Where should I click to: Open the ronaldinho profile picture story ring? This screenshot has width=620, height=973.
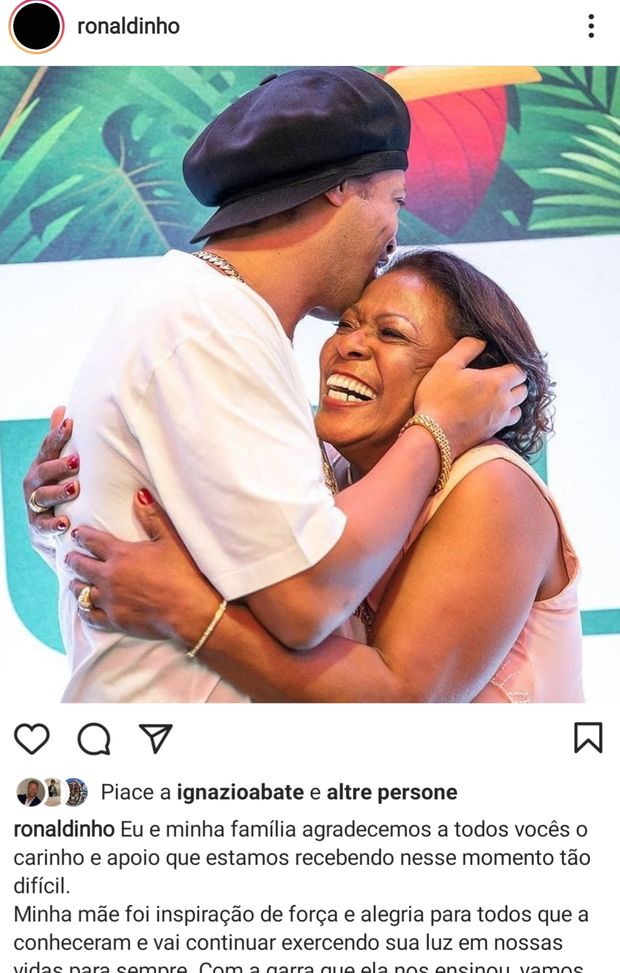point(37,27)
